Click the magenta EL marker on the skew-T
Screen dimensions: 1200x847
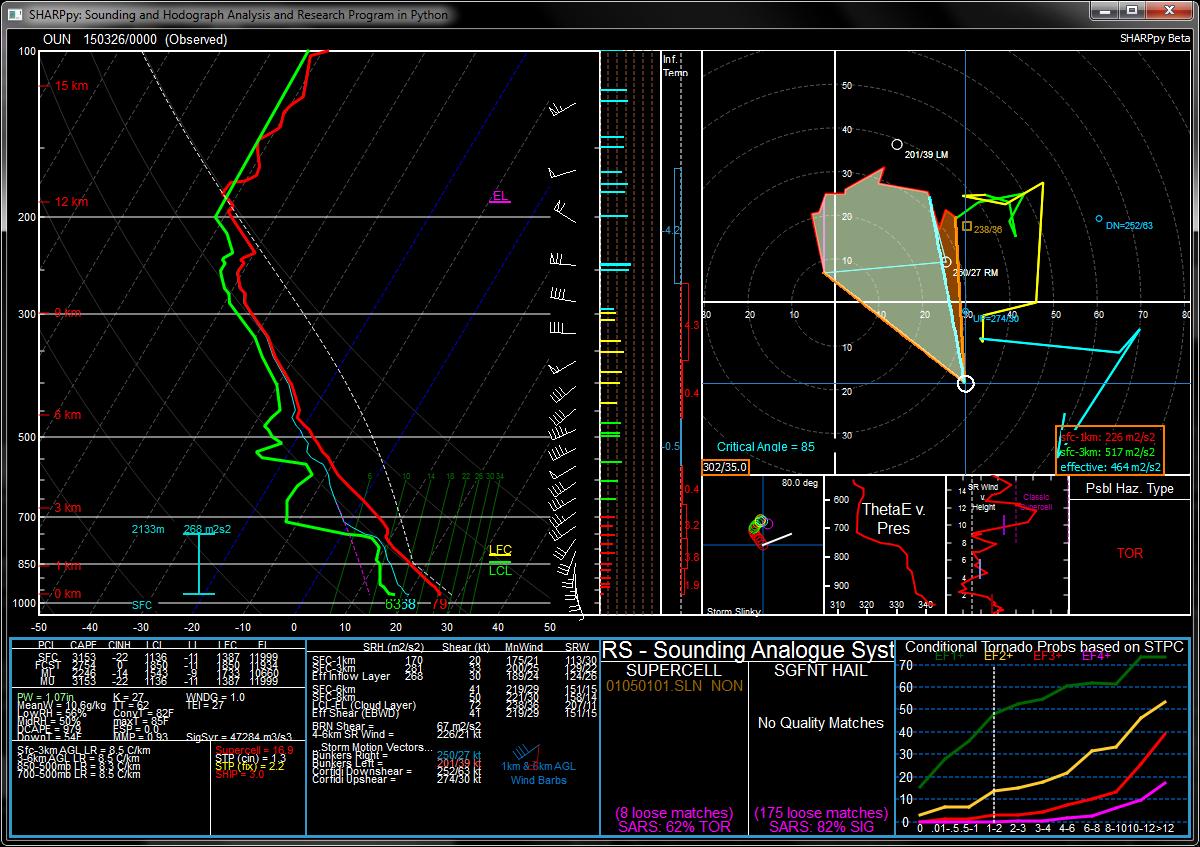[x=500, y=196]
